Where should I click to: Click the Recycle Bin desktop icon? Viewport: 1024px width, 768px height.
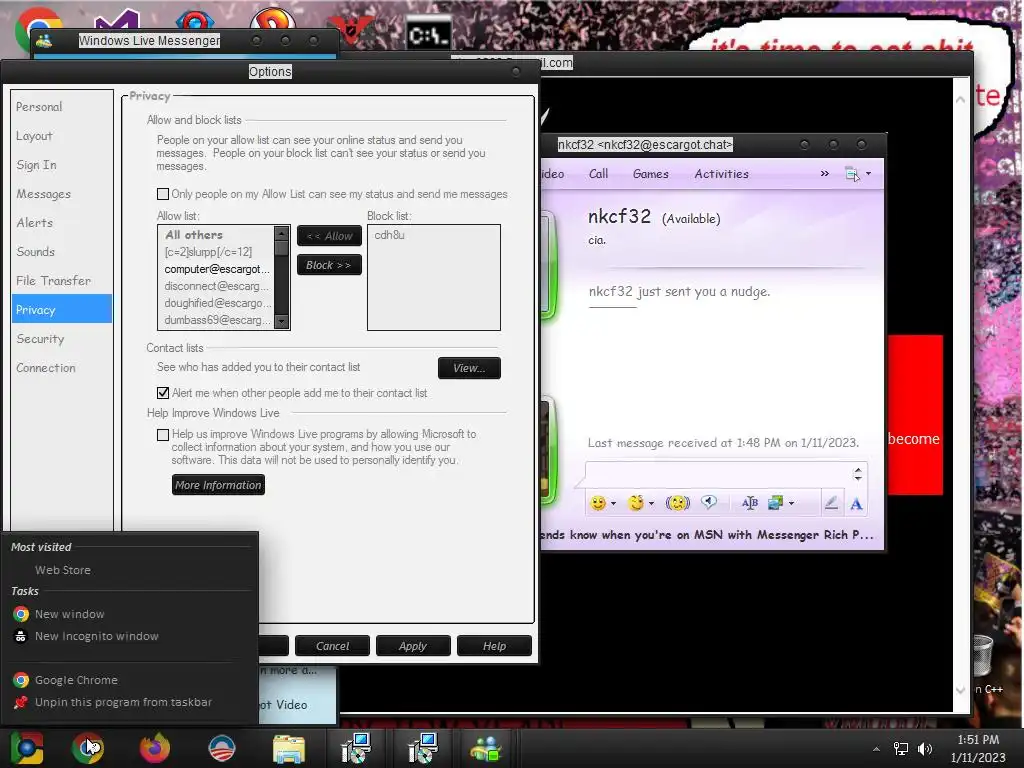984,656
